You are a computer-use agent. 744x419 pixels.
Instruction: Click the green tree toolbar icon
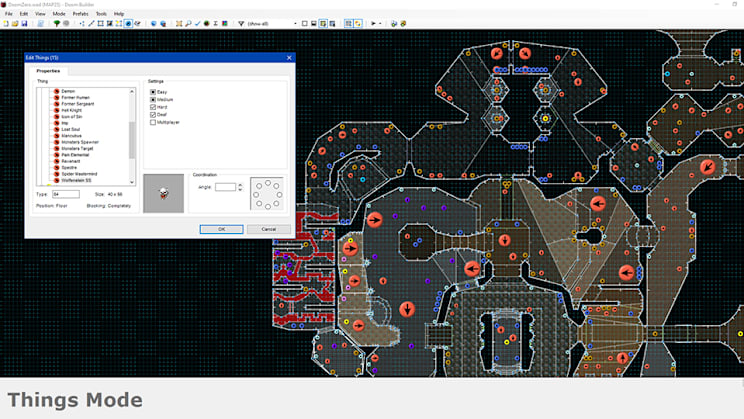56,23
